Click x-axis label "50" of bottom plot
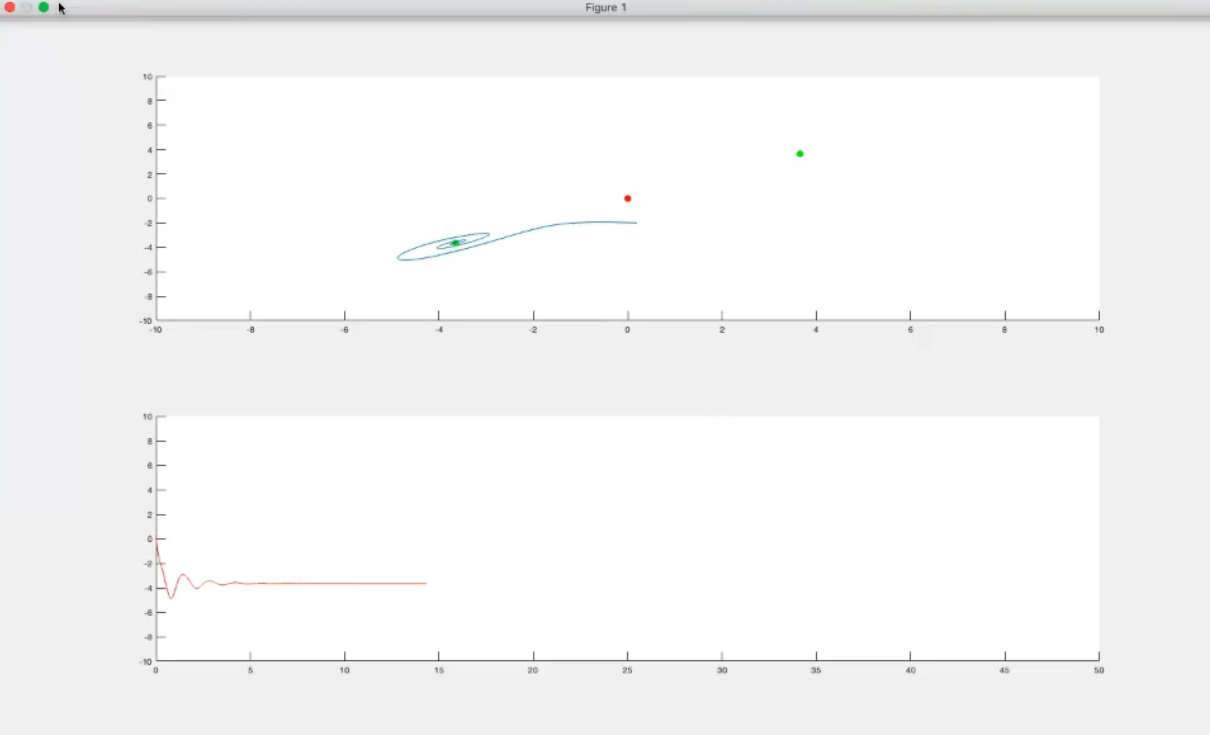1210x735 pixels. coord(1098,670)
